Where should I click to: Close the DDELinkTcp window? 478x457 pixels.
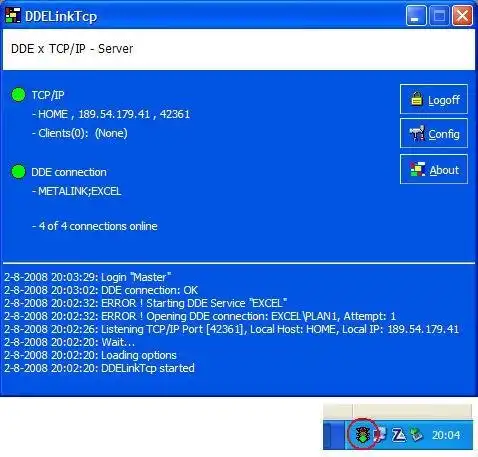click(462, 15)
